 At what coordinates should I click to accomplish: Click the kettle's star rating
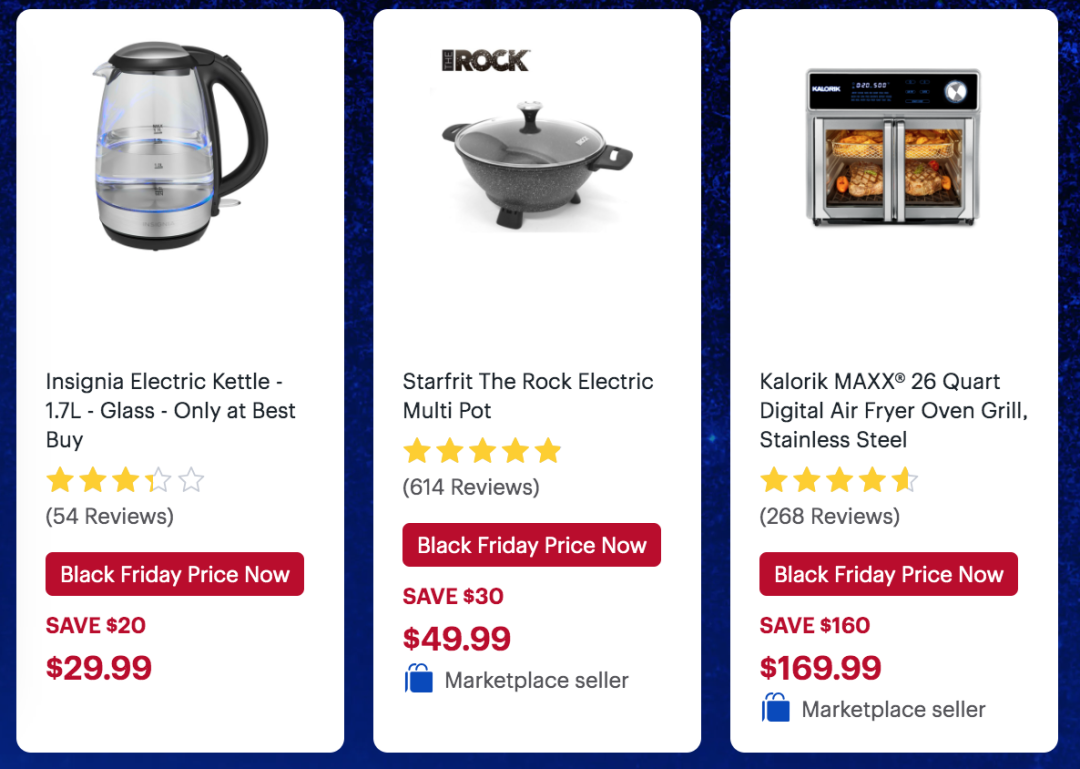[x=125, y=481]
